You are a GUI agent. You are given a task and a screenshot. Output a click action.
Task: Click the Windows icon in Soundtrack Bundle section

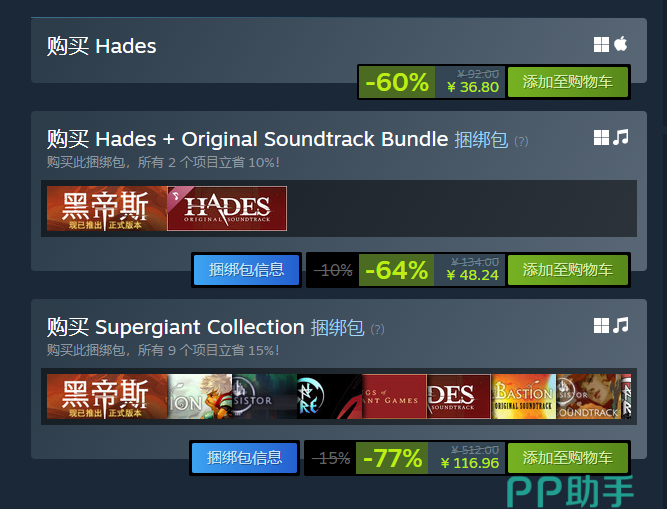pyautogui.click(x=601, y=137)
